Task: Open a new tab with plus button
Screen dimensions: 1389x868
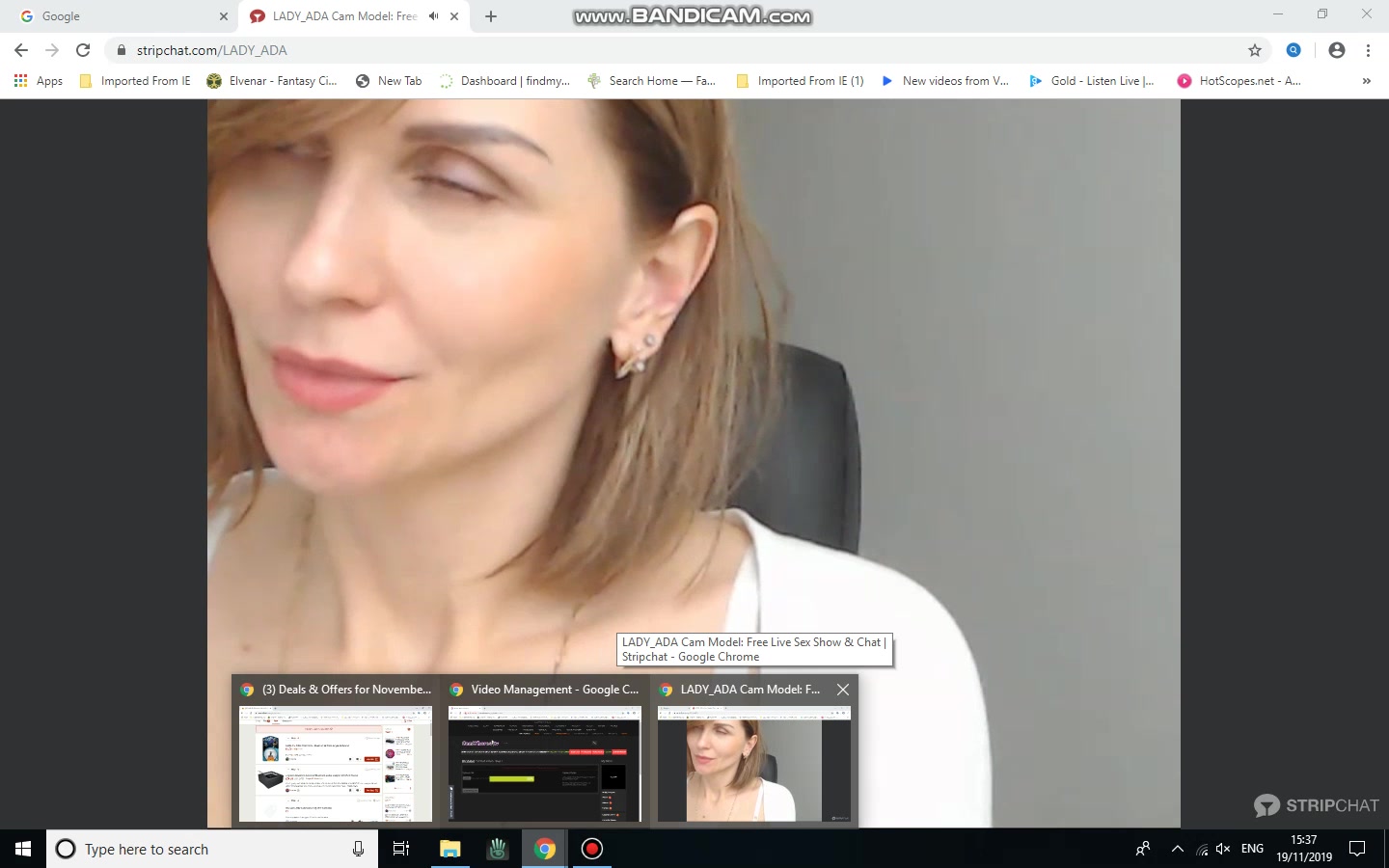Action: [491, 16]
